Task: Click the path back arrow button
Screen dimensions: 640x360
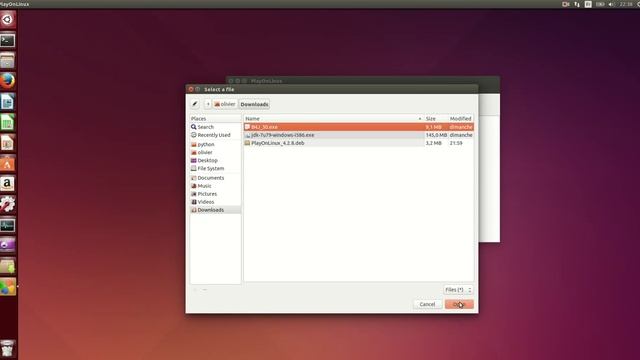Action: click(207, 104)
